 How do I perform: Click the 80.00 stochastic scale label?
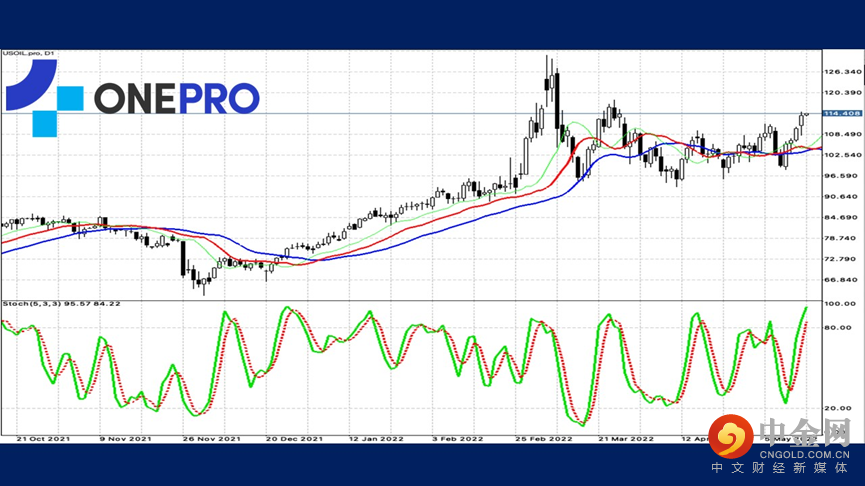coord(840,328)
